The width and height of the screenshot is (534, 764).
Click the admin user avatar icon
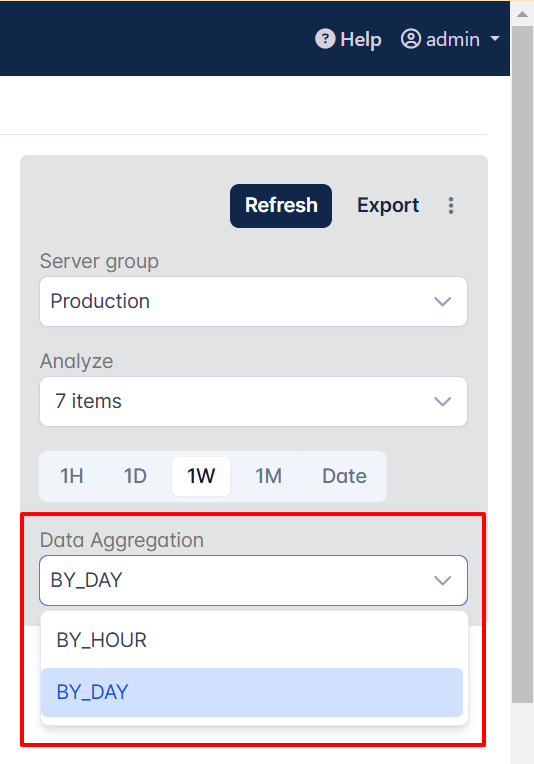tap(411, 38)
